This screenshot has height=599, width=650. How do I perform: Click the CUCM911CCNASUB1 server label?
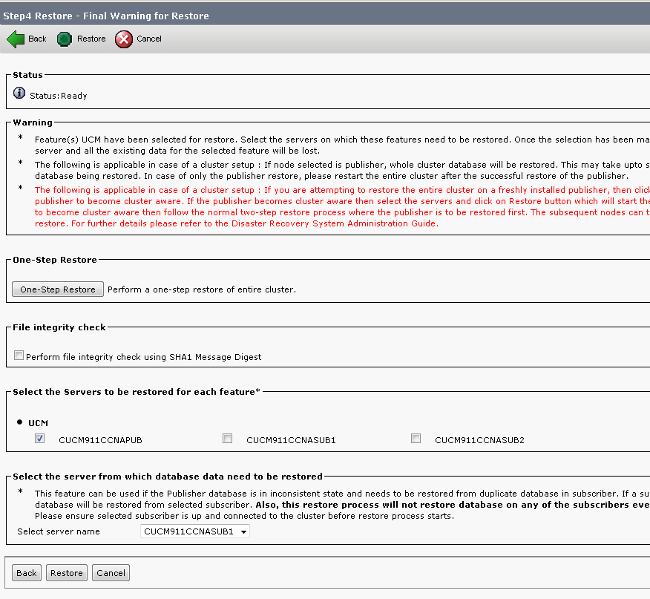[x=291, y=440]
